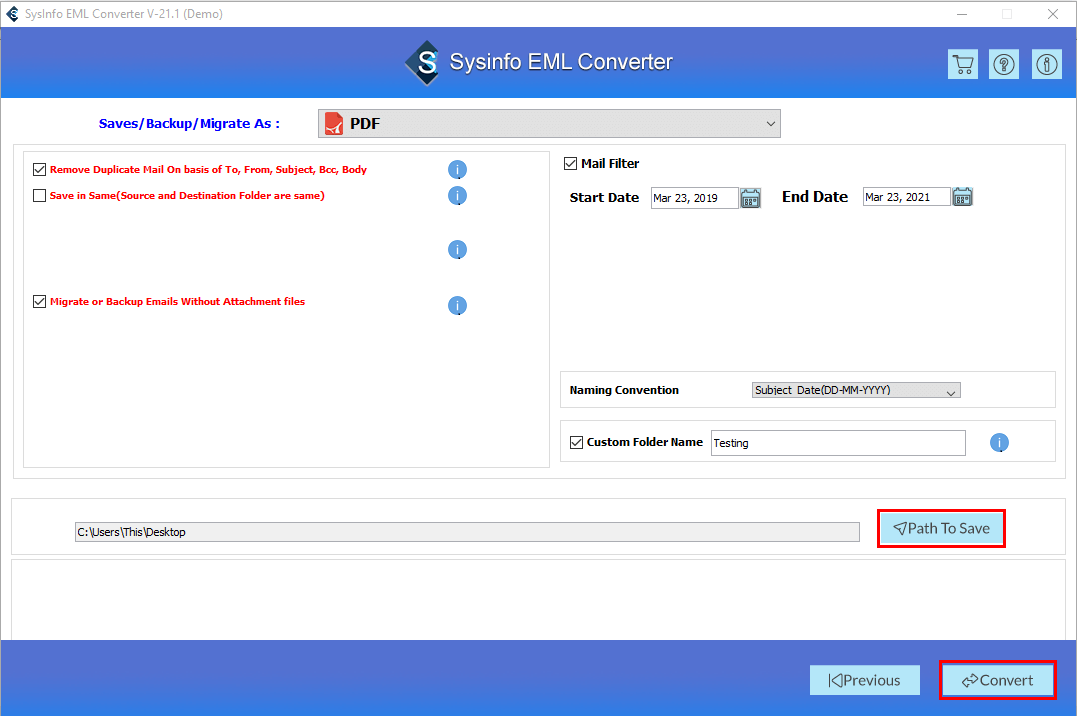
Task: Click 'Sysinfo EML Converter' header title
Action: coord(560,62)
